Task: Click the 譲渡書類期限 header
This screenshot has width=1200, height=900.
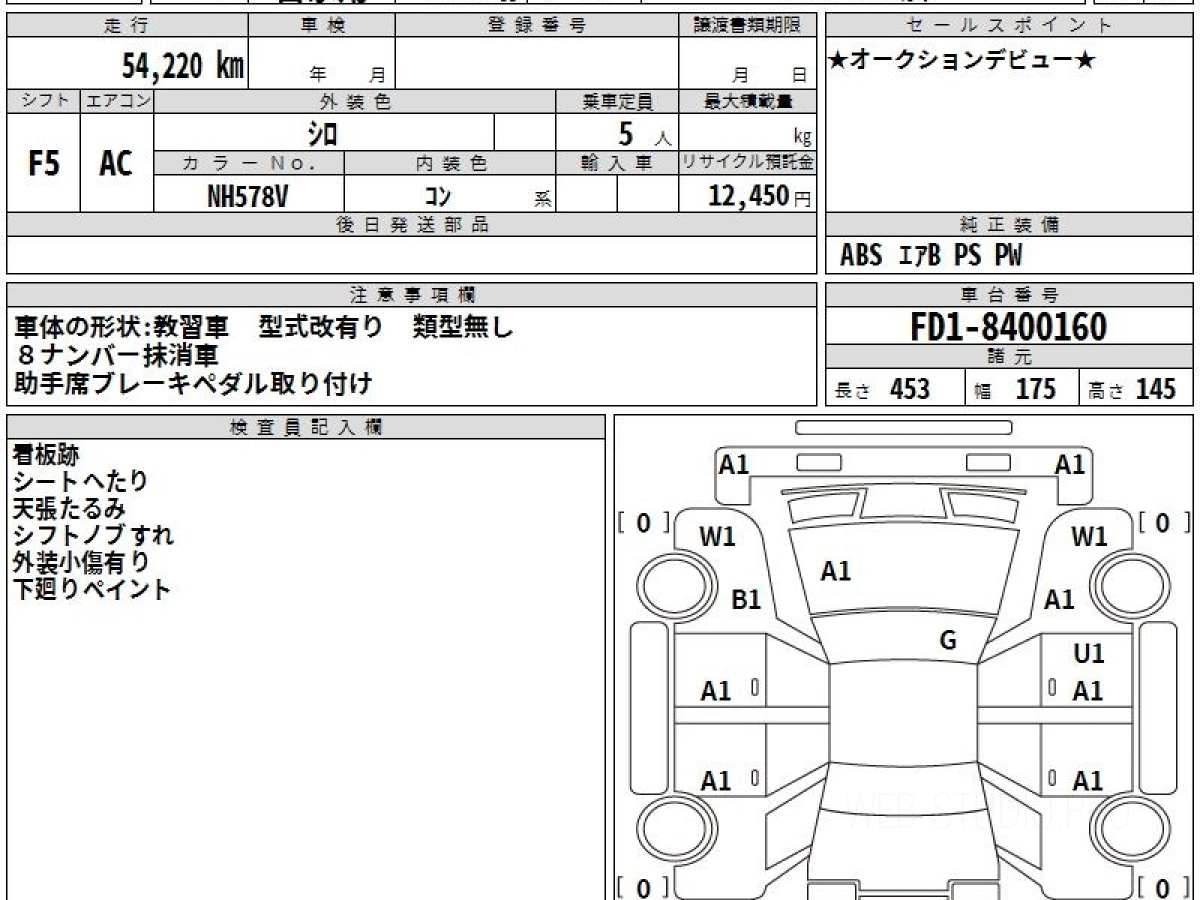Action: (x=747, y=26)
